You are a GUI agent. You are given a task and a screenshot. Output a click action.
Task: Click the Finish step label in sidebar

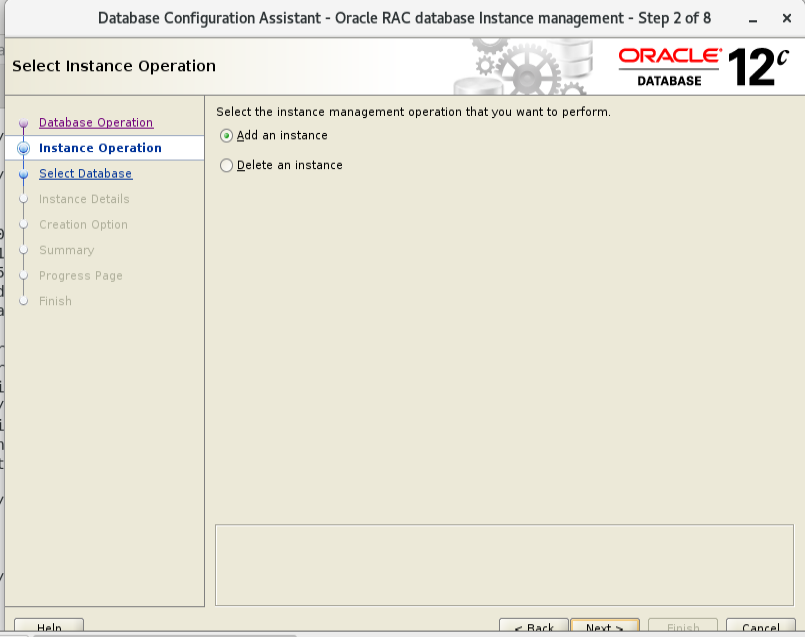click(55, 301)
